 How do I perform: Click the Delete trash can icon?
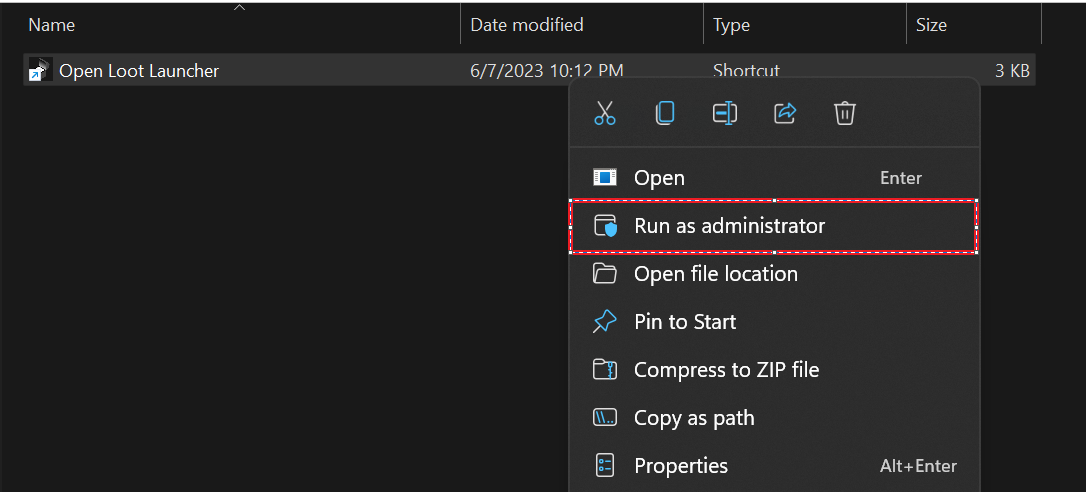(x=845, y=113)
